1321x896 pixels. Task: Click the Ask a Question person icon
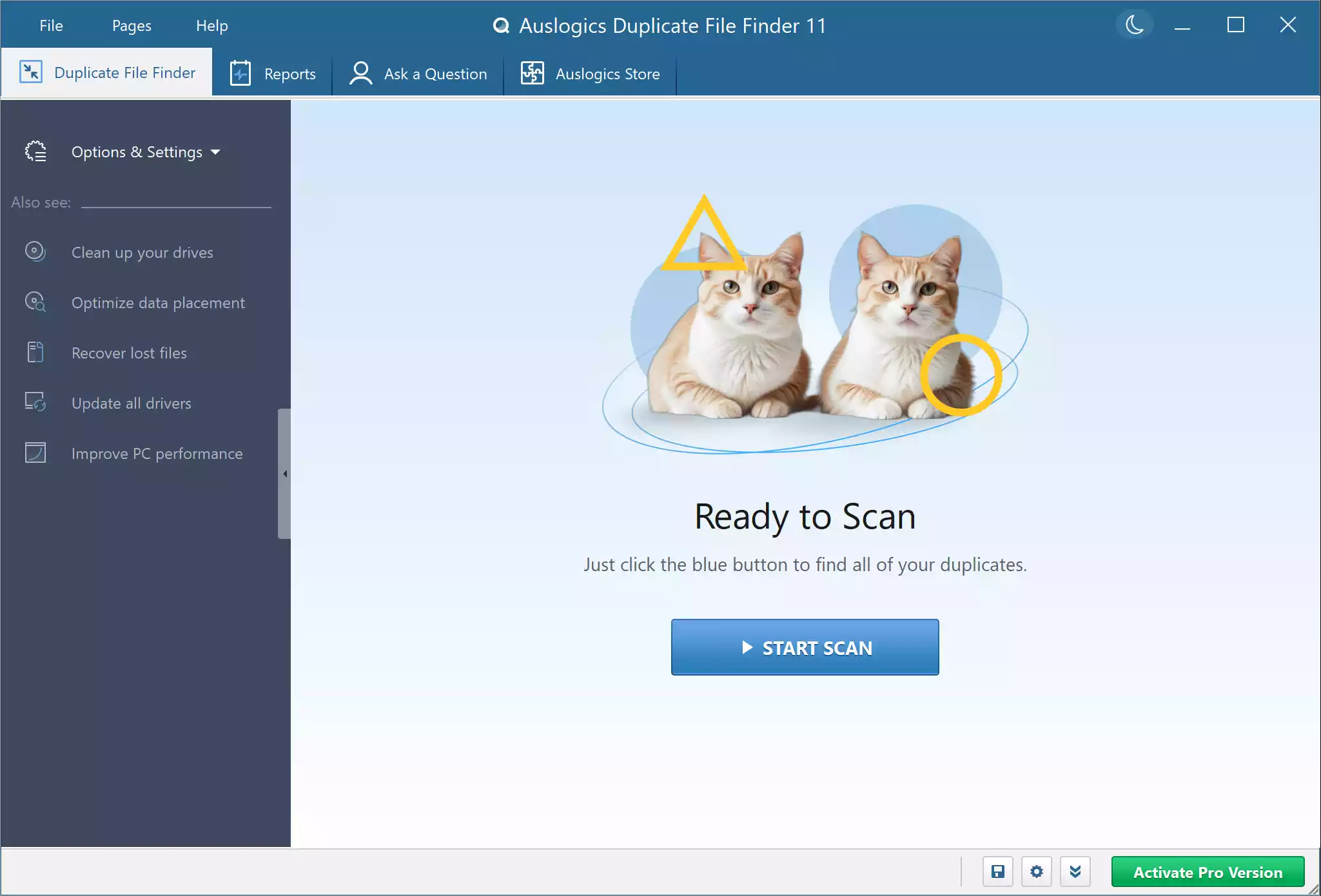coord(360,73)
